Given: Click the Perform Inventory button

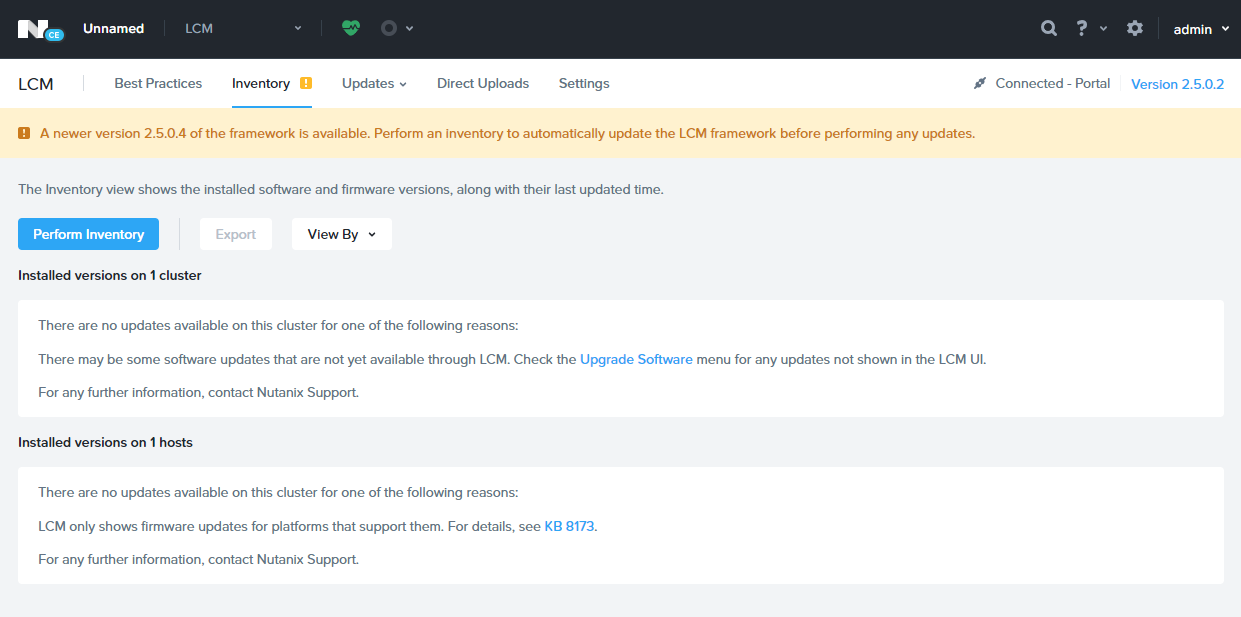Looking at the screenshot, I should [88, 234].
